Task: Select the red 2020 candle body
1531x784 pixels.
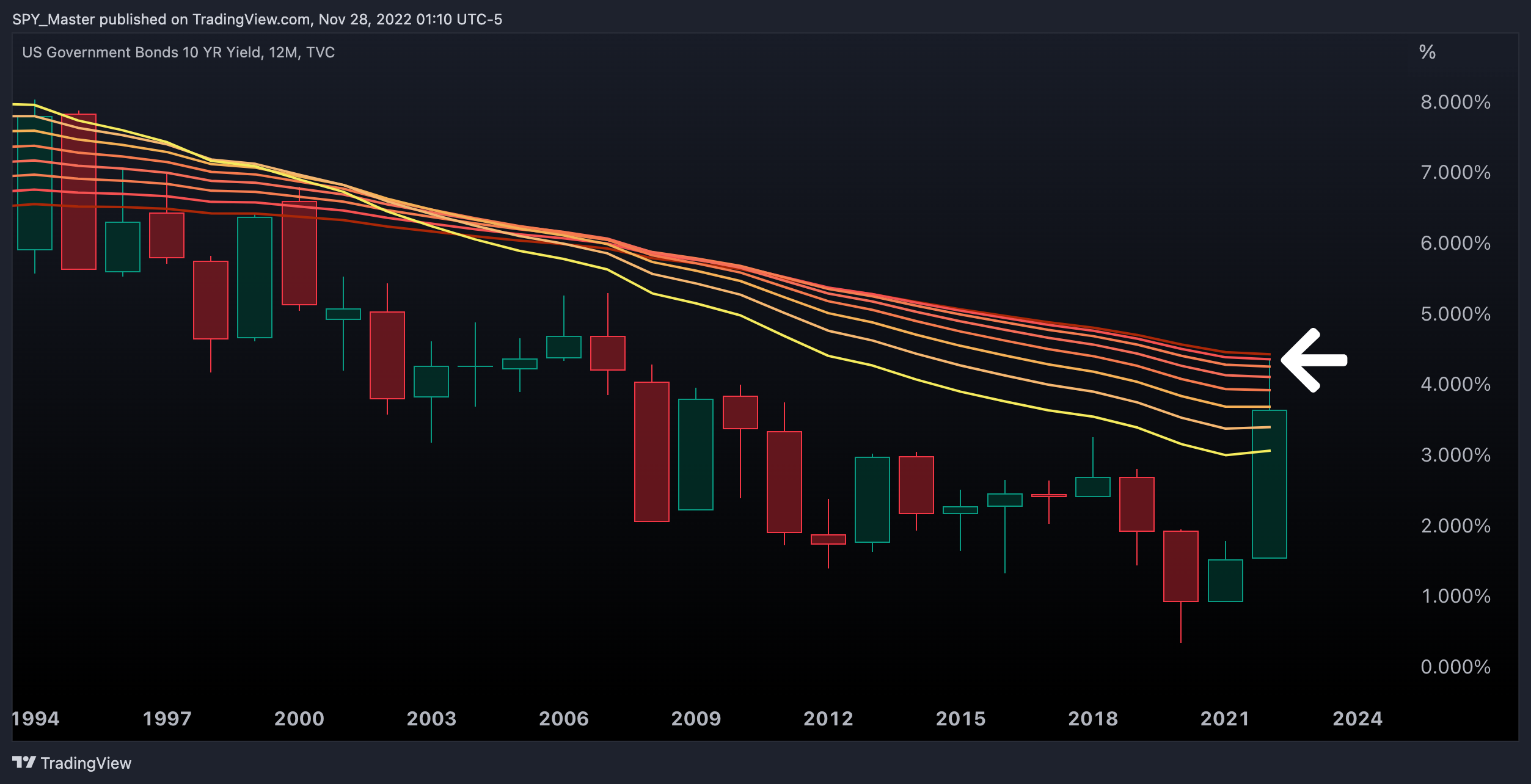Action: click(1181, 566)
